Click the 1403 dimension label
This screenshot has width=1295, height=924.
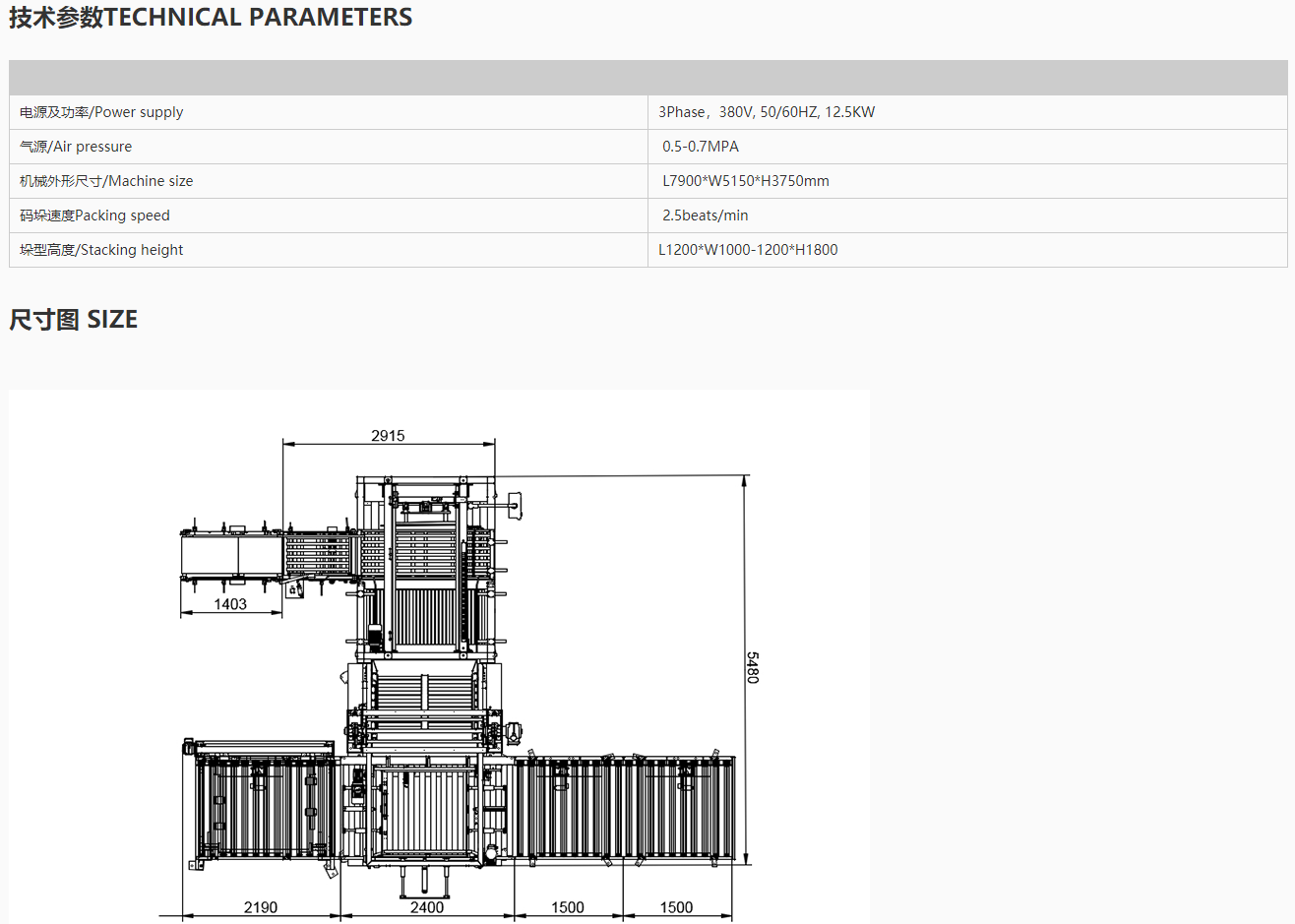230,604
